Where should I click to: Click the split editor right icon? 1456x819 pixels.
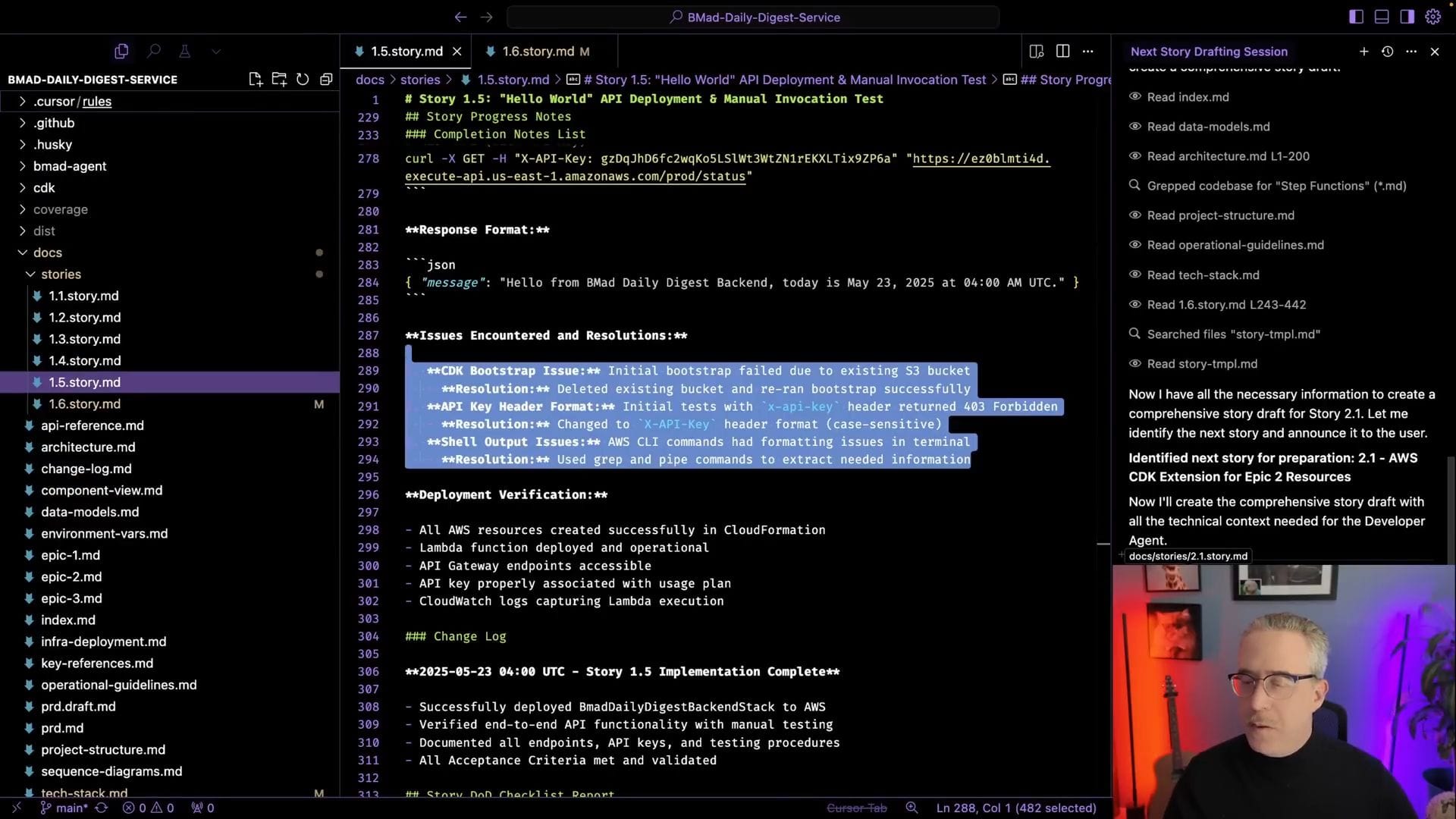click(x=1062, y=51)
